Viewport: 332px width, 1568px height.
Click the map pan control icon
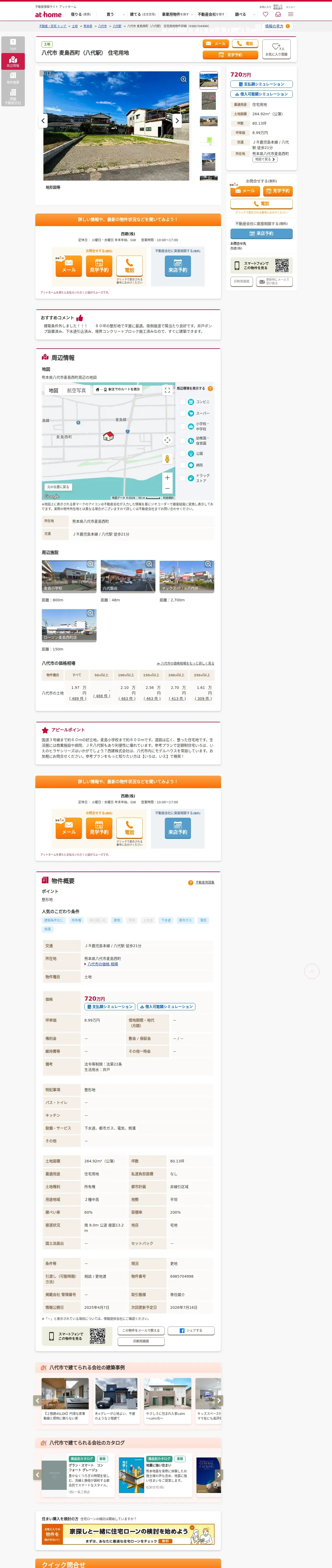167,440
